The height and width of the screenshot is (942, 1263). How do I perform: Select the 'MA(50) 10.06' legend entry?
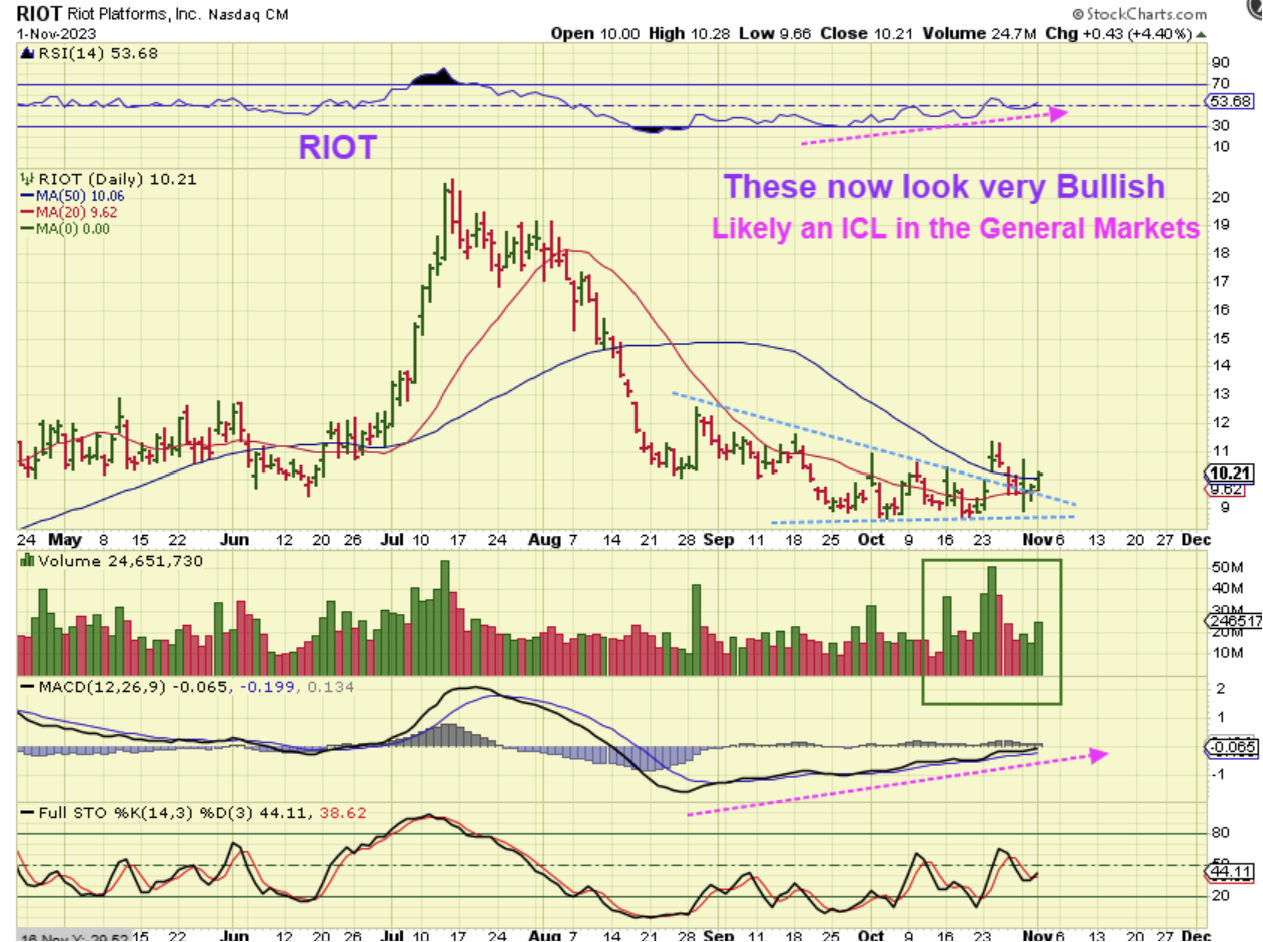tap(73, 196)
